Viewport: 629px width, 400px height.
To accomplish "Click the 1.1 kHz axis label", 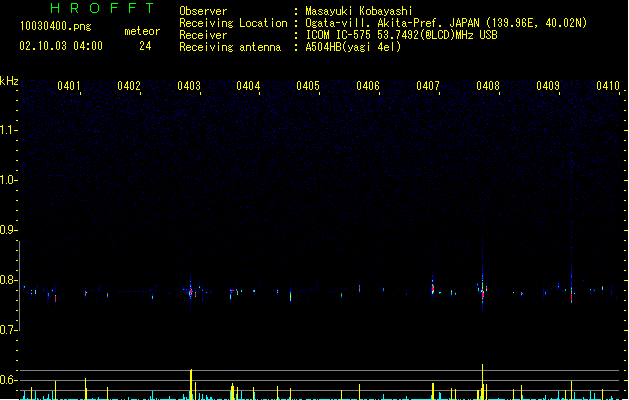I will click(x=8, y=130).
